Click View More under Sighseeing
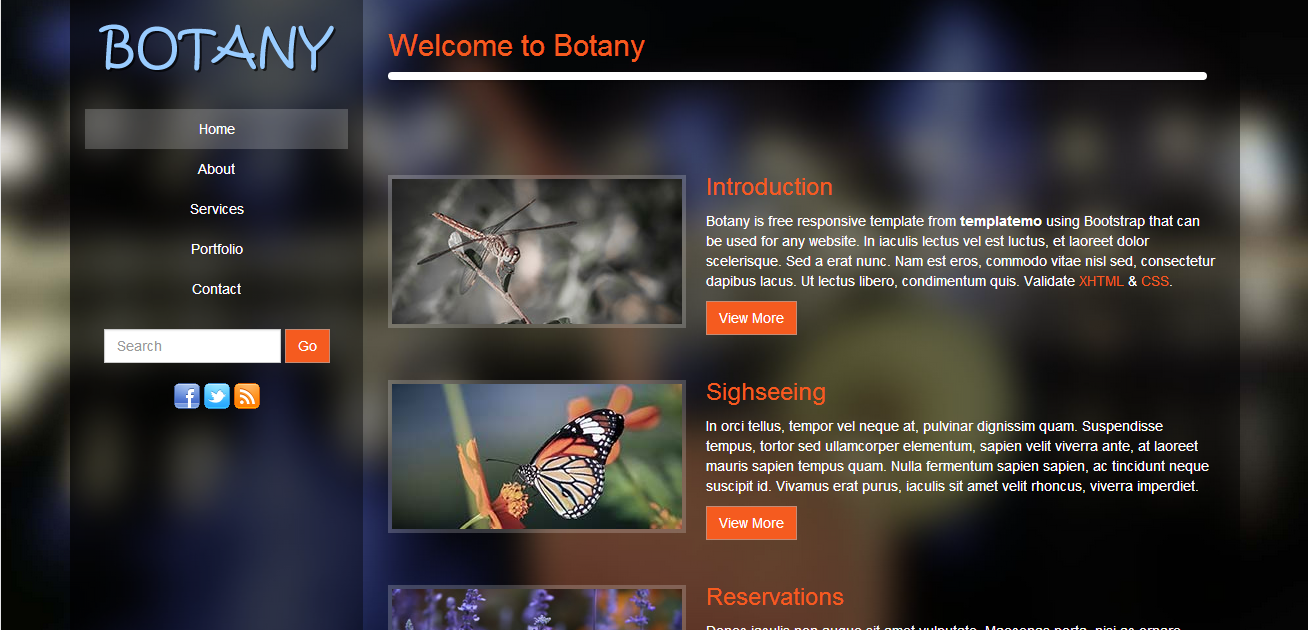 click(751, 523)
